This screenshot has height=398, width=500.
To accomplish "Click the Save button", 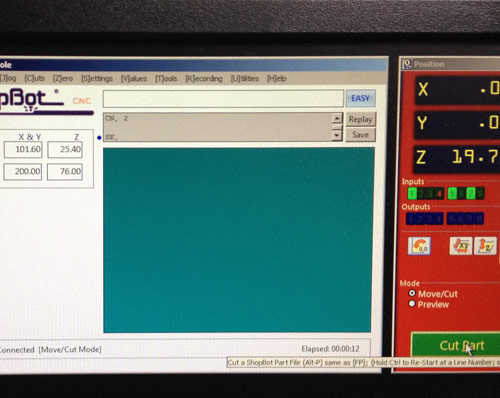I will click(x=360, y=135).
